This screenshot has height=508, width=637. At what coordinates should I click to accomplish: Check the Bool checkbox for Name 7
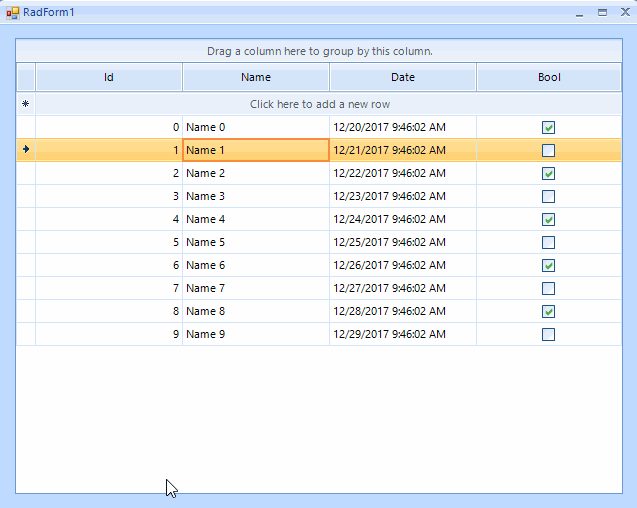(548, 288)
